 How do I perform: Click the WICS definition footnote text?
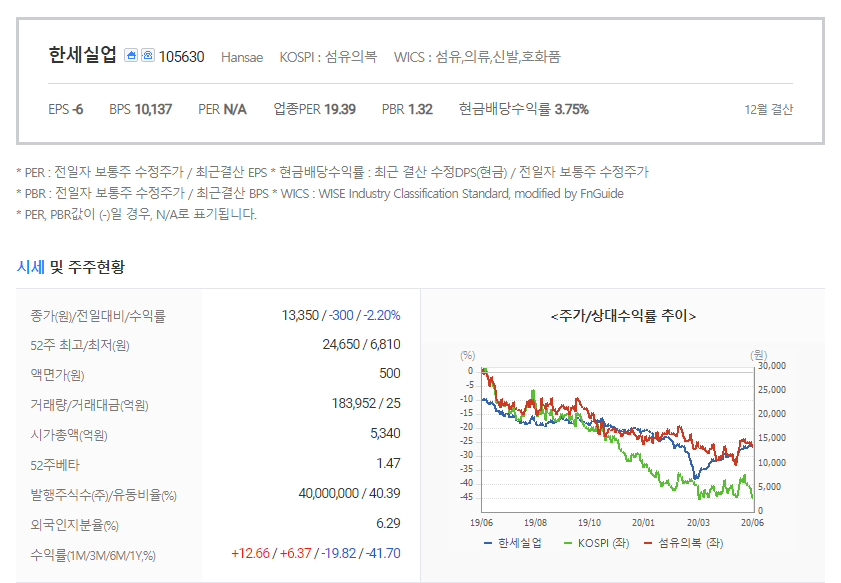[x=452, y=194]
